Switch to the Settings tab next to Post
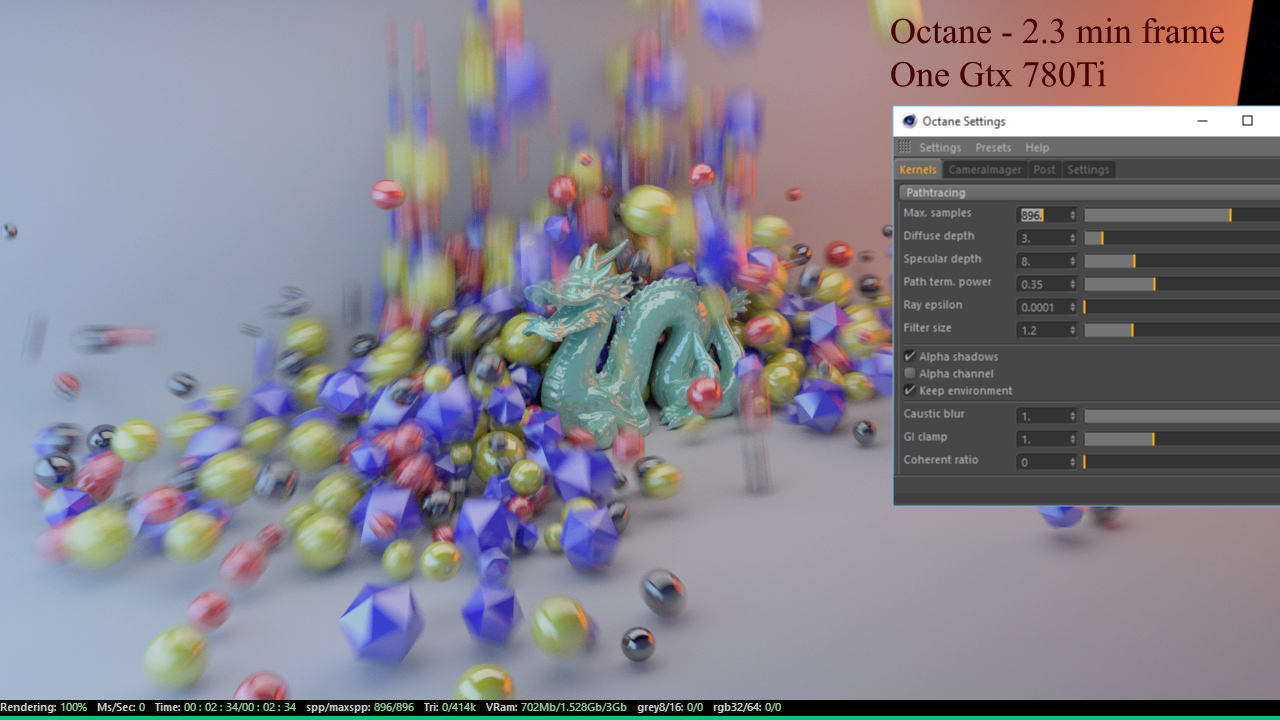The width and height of the screenshot is (1280, 720). coord(1088,170)
